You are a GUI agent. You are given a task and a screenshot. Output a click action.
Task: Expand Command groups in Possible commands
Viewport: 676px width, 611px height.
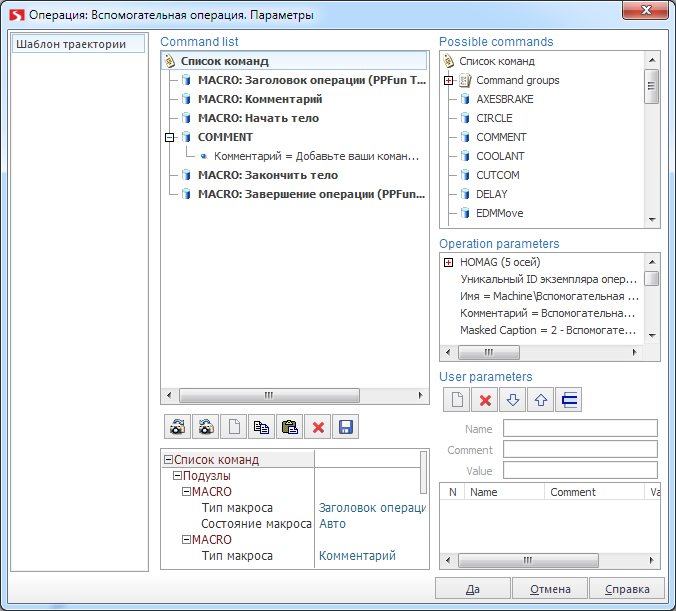coord(448,80)
